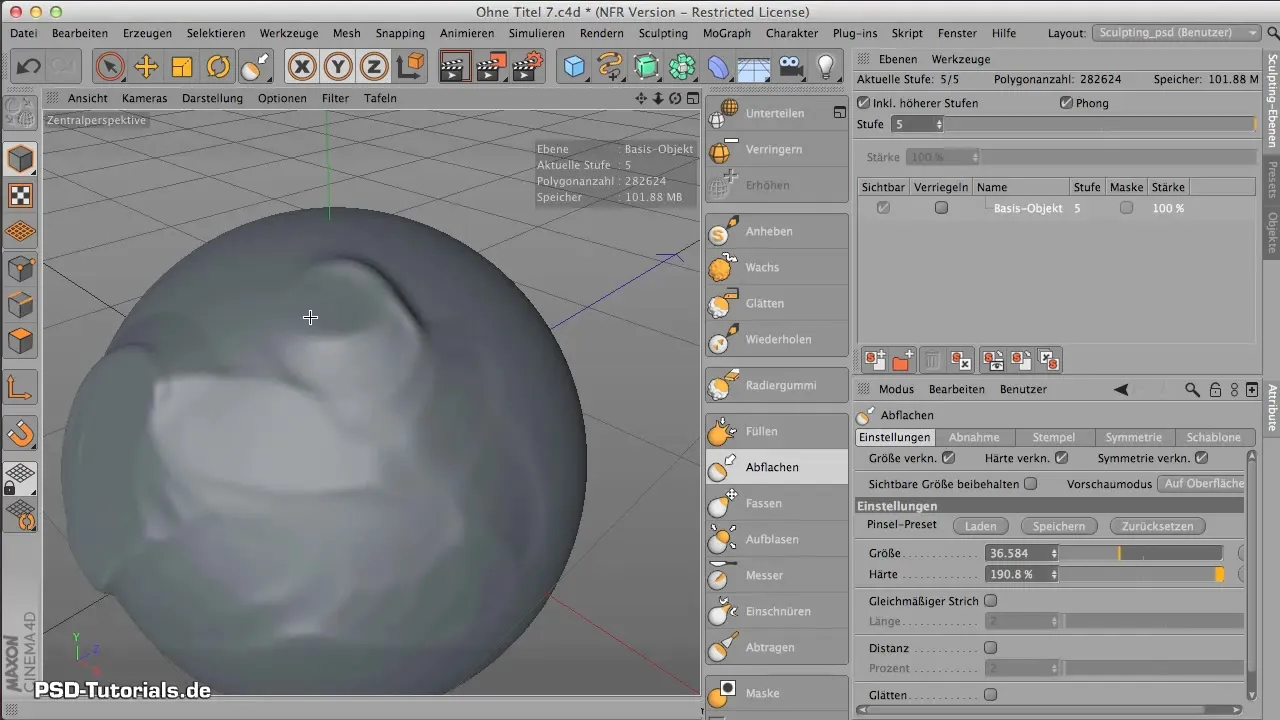
Task: Click the Größe value stepper
Action: tap(1054, 553)
